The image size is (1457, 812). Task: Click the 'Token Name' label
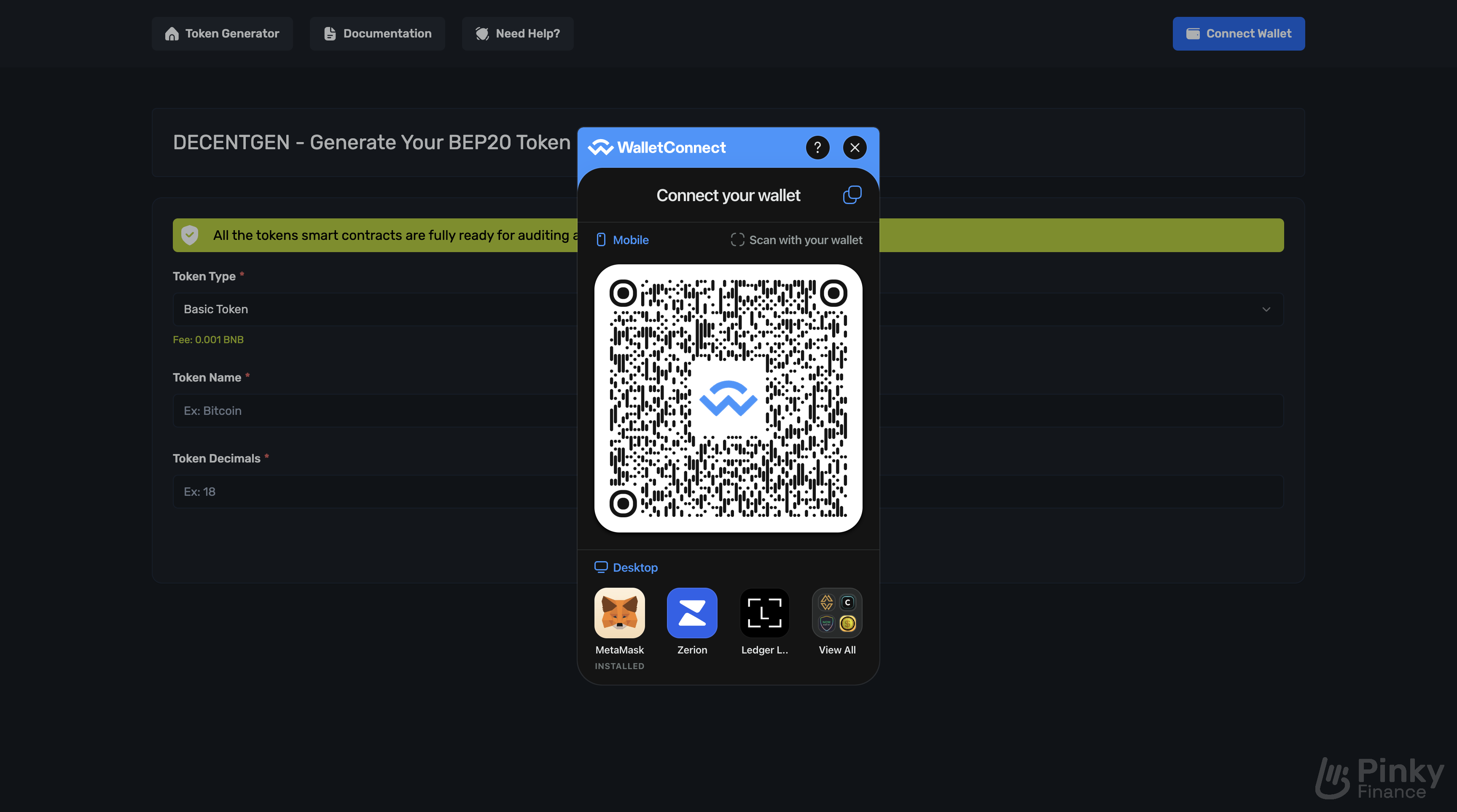207,377
